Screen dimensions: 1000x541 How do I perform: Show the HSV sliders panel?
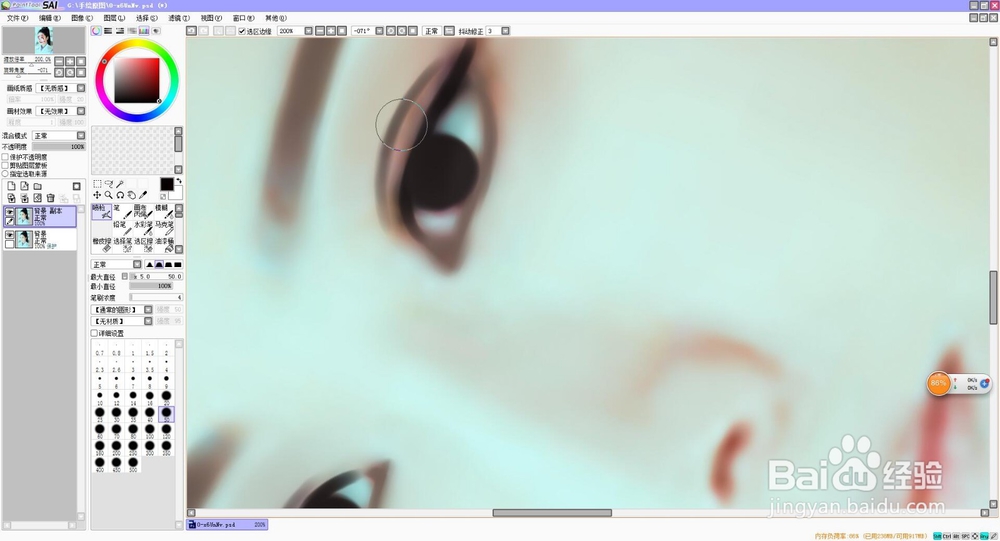(120, 31)
